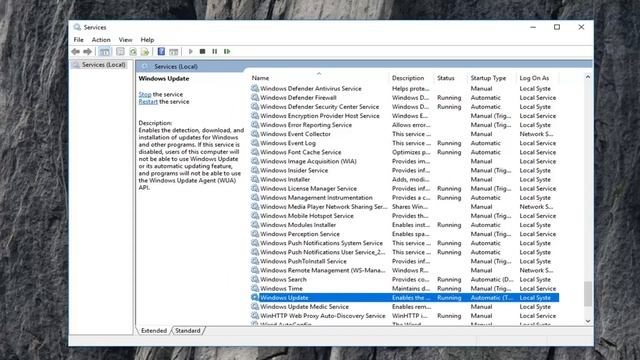Select Windows PushToInstall Service row
Viewport: 640px width, 360px height.
point(404,261)
